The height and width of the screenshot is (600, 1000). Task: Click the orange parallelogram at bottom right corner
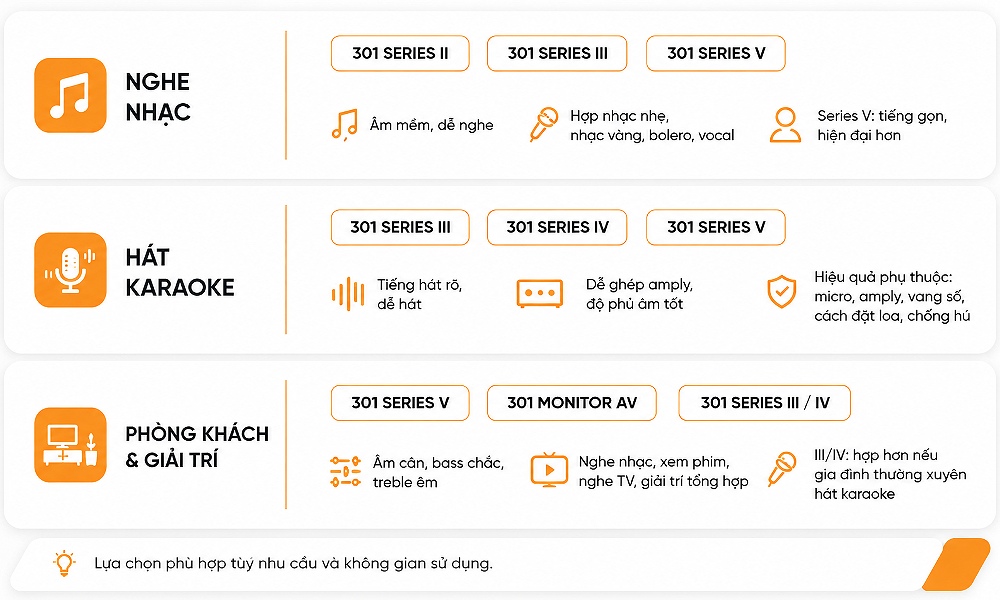coord(956,564)
